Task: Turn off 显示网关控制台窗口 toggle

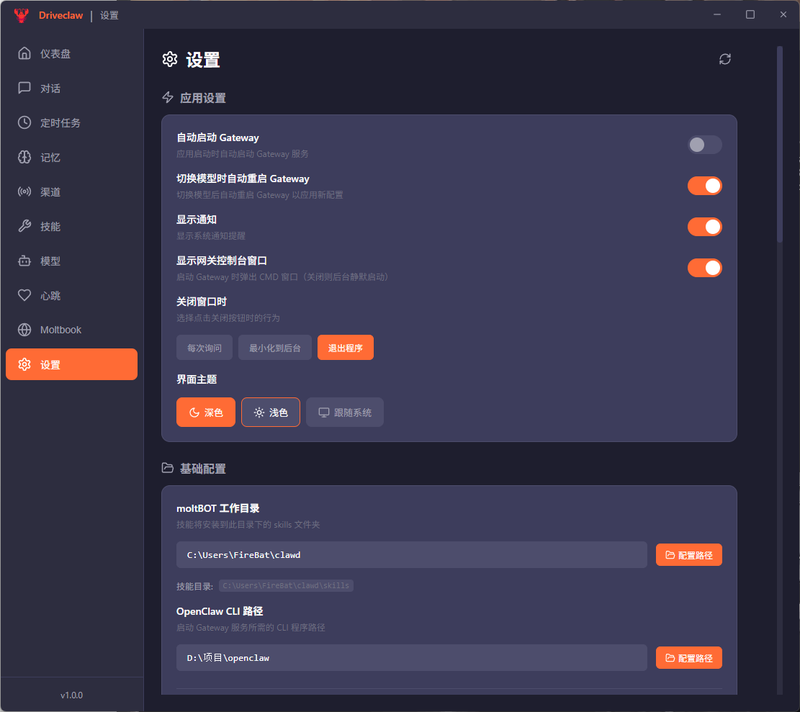Action: (x=705, y=268)
